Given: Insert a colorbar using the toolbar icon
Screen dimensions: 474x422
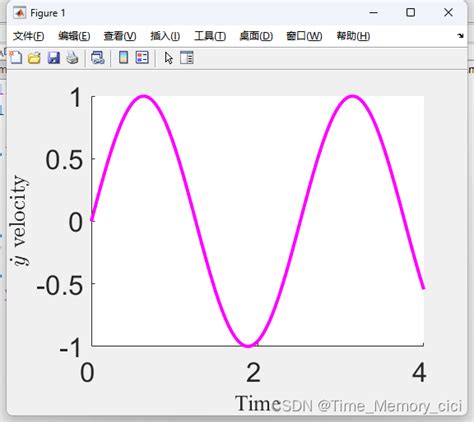Looking at the screenshot, I should tap(124, 58).
